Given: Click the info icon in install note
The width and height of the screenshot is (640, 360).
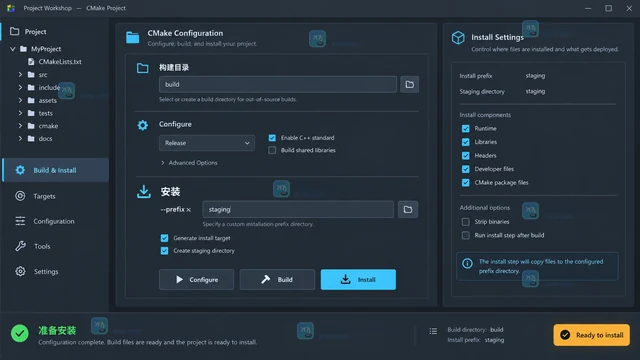Looking at the screenshot, I should tap(467, 264).
